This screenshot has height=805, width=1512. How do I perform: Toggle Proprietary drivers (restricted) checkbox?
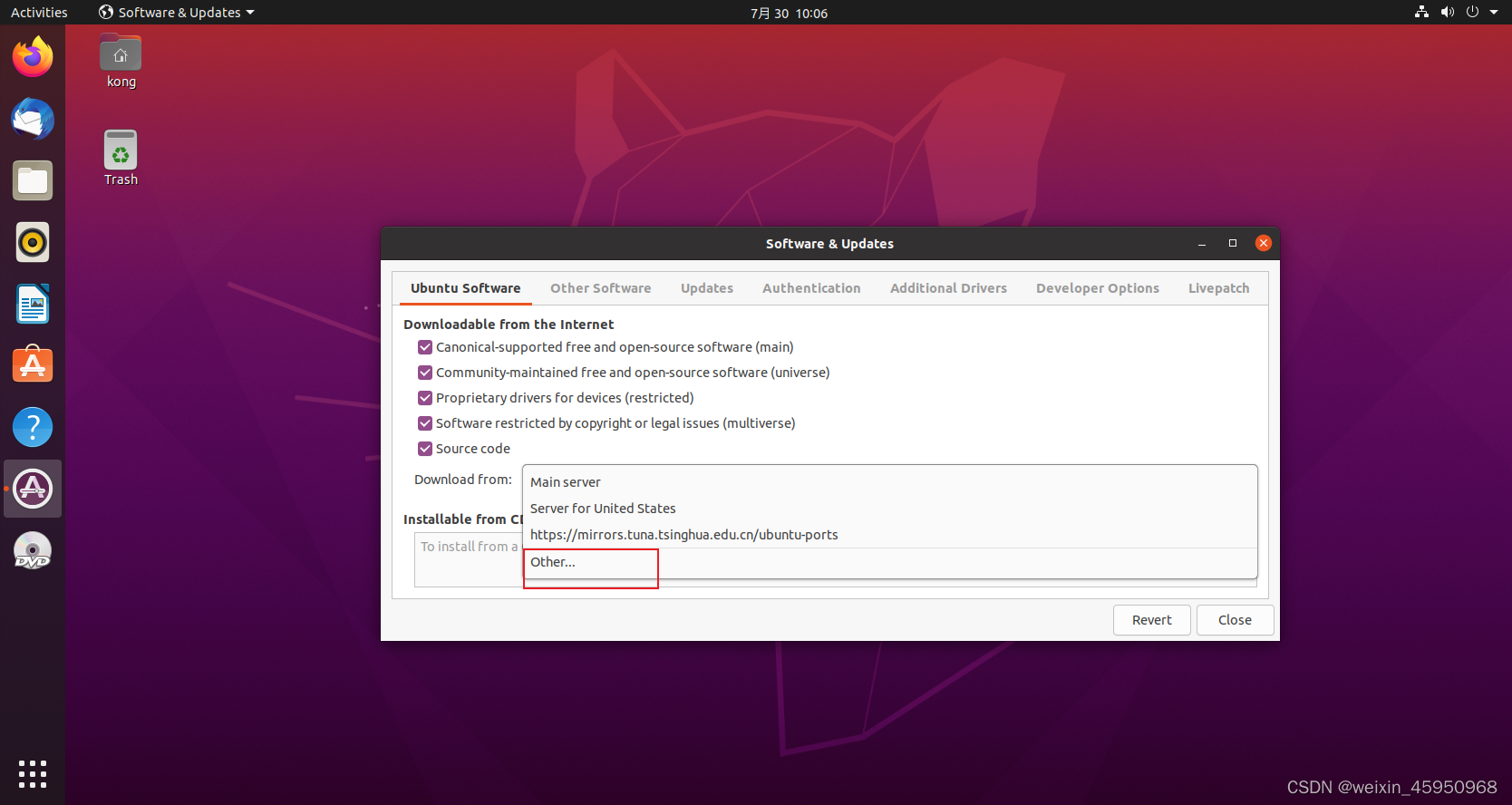pos(425,398)
